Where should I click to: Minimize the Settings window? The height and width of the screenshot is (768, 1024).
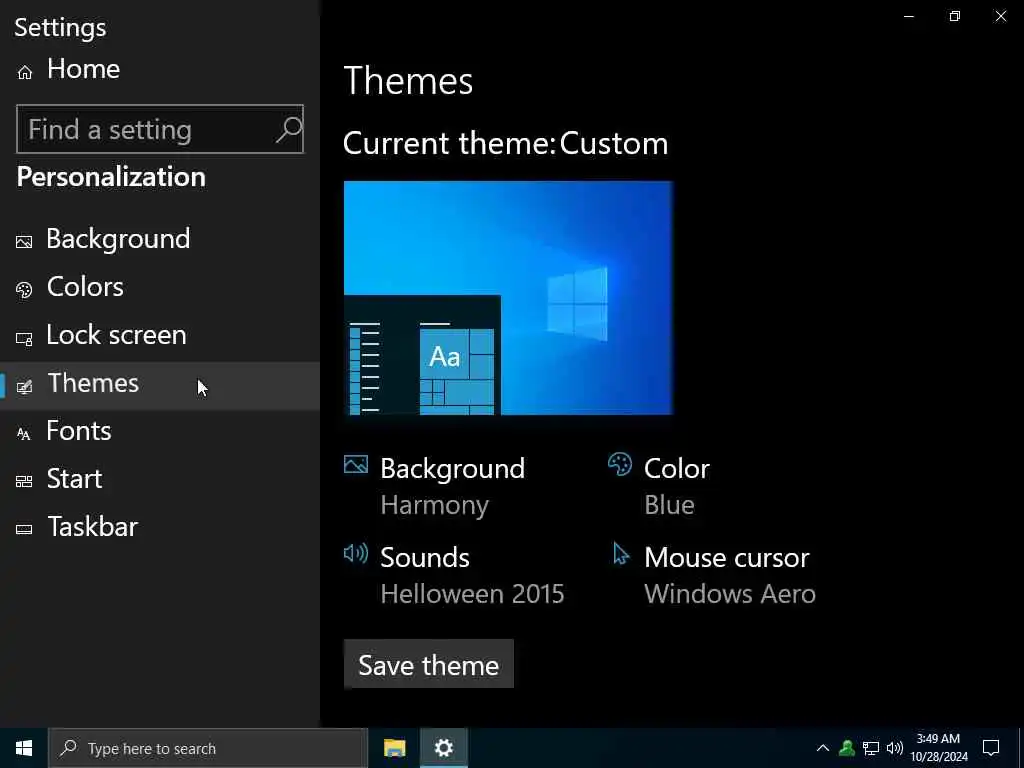coord(909,16)
